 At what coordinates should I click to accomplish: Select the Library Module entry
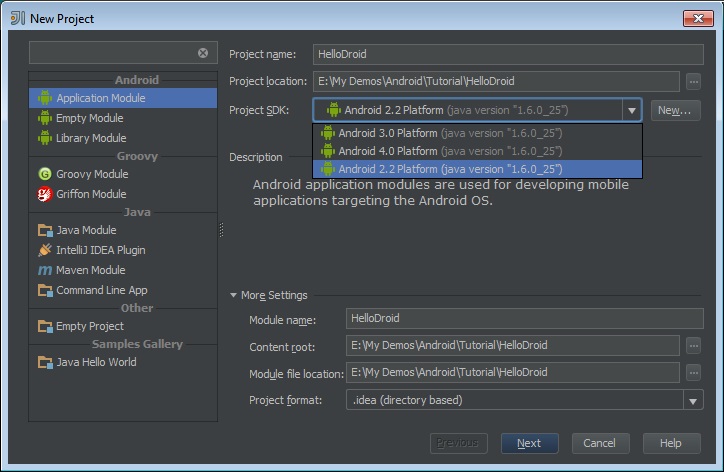123,138
